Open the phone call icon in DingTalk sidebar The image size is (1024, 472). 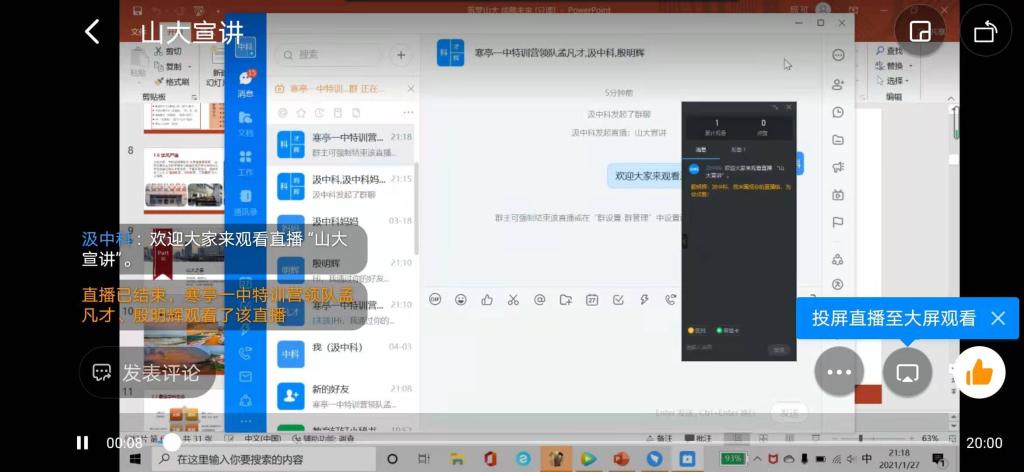246,354
